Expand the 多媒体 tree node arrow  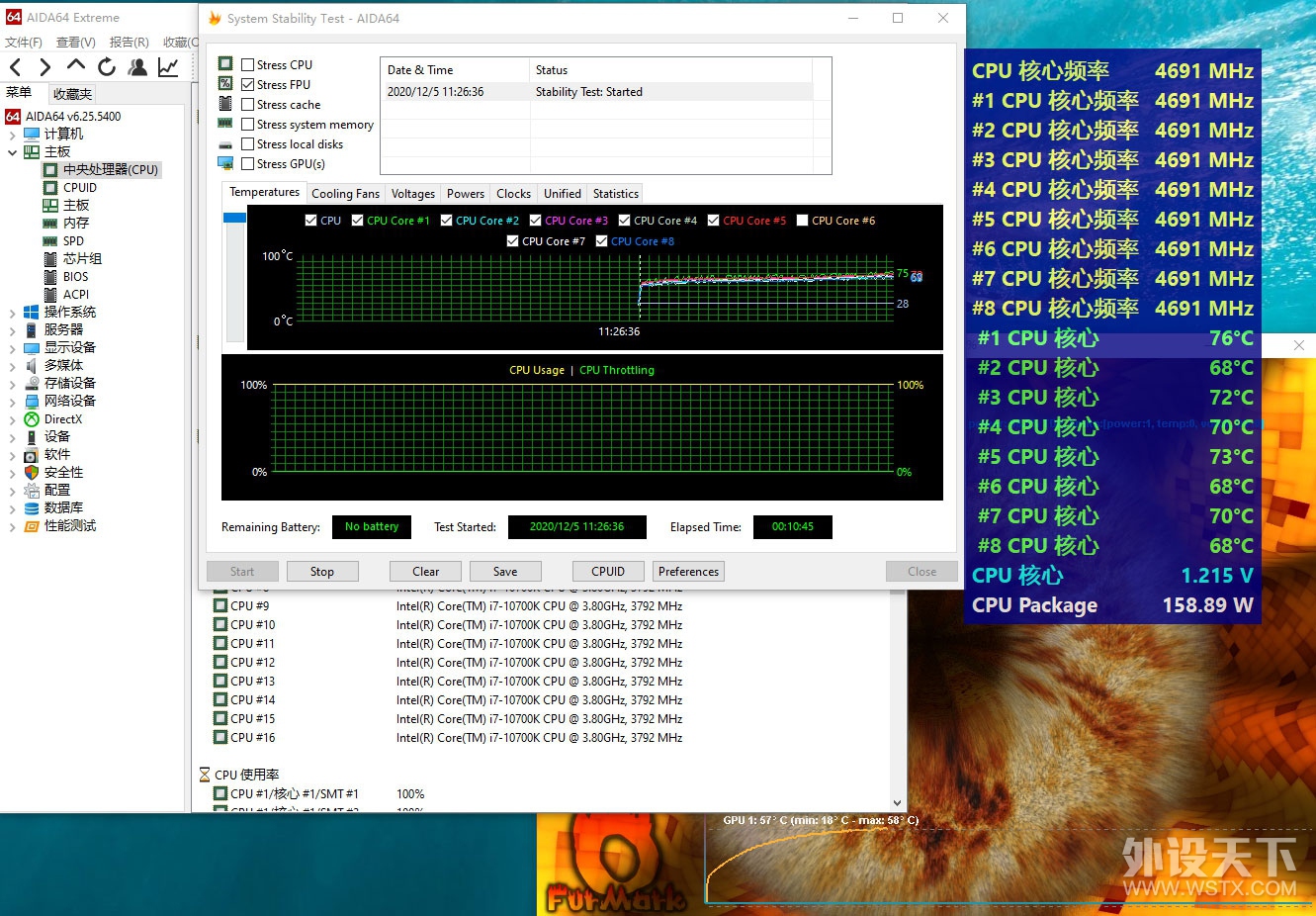[x=12, y=366]
